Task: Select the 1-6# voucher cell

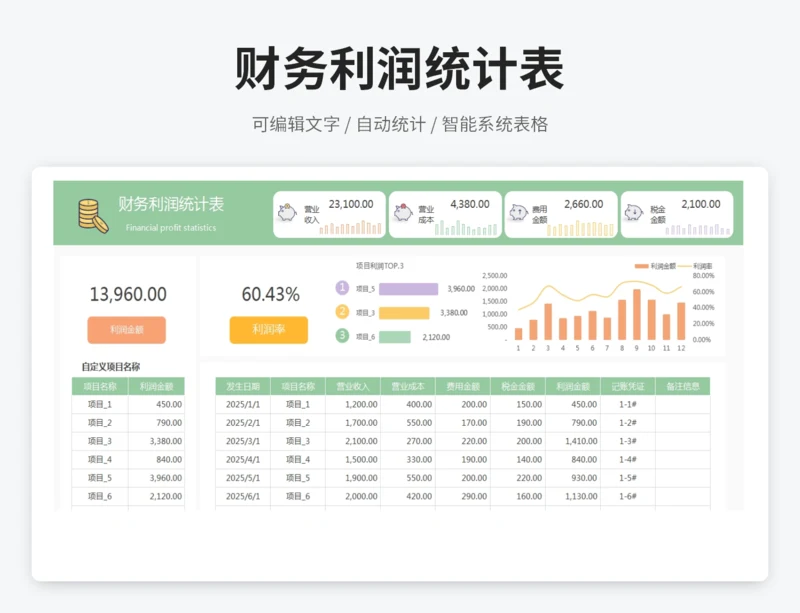Action: 628,496
